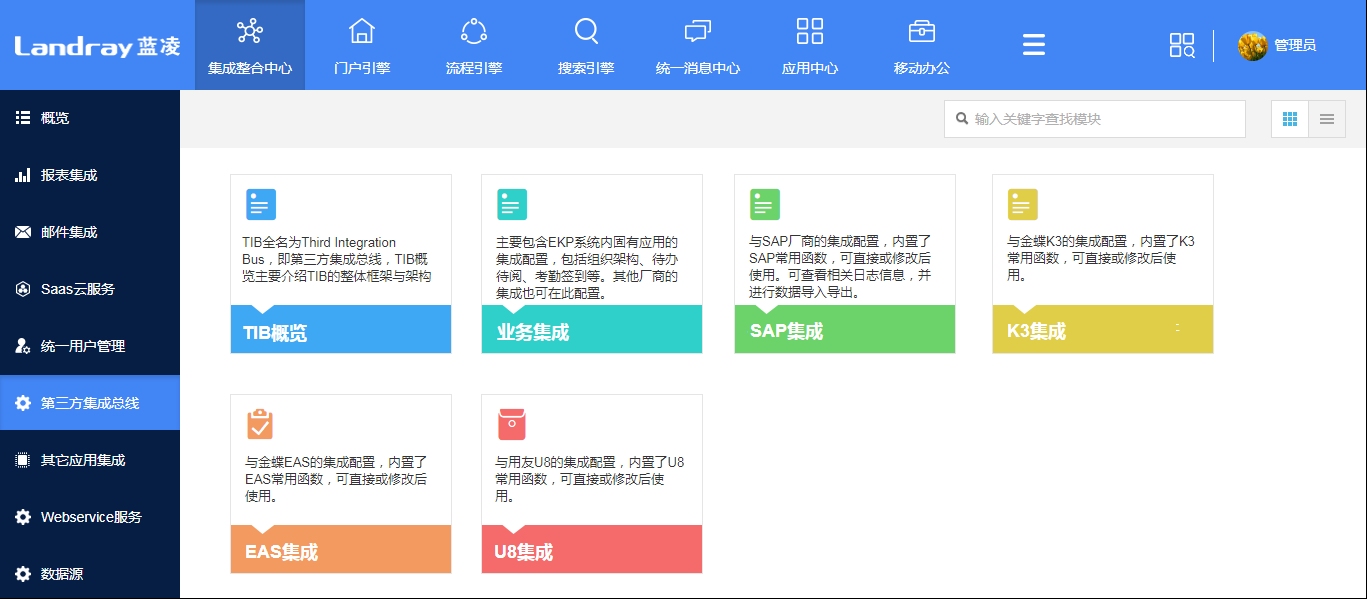Click the app search icon beside the avatar
This screenshot has height=599, width=1367.
(x=1182, y=45)
